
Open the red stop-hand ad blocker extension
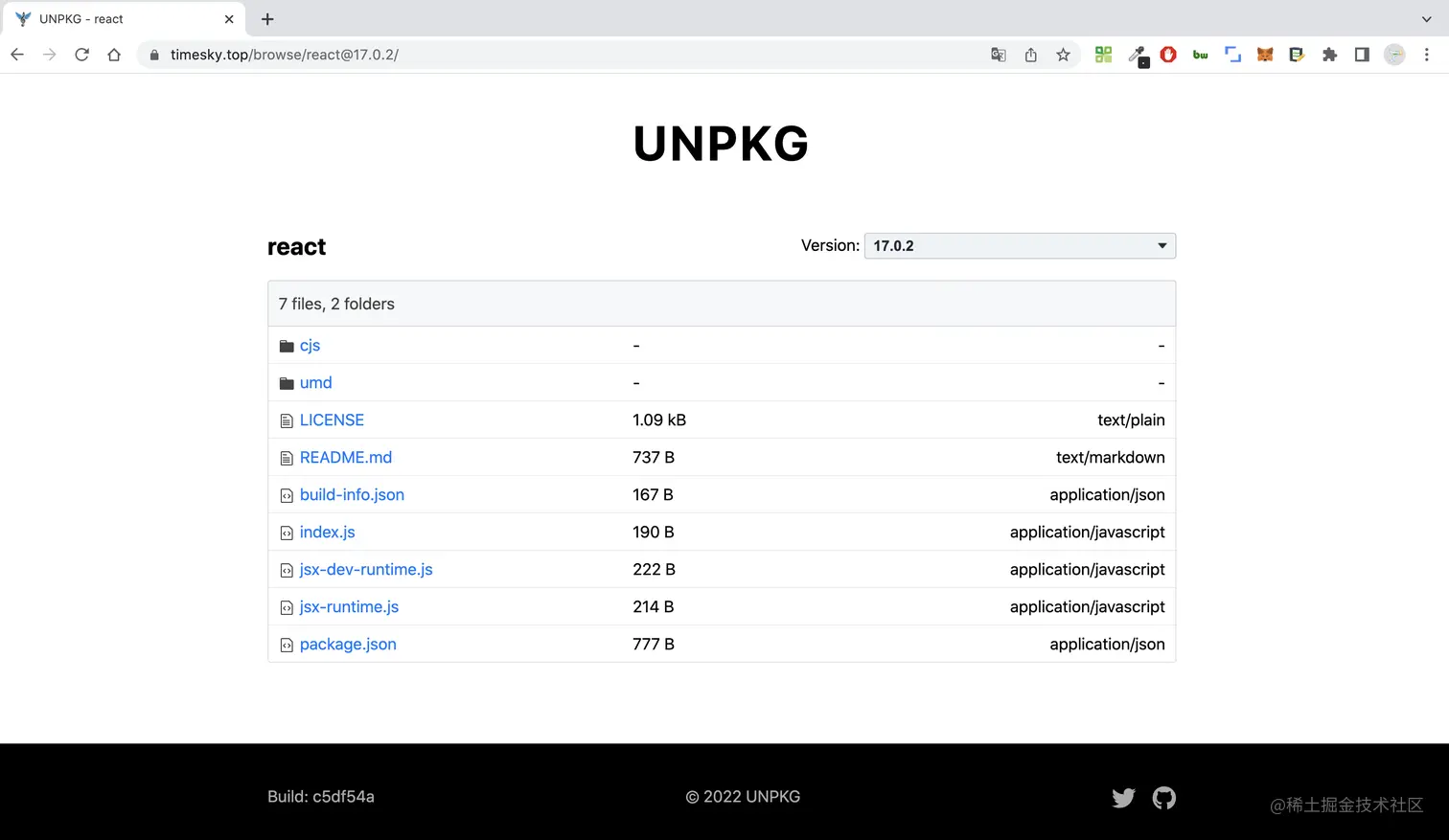[1168, 55]
